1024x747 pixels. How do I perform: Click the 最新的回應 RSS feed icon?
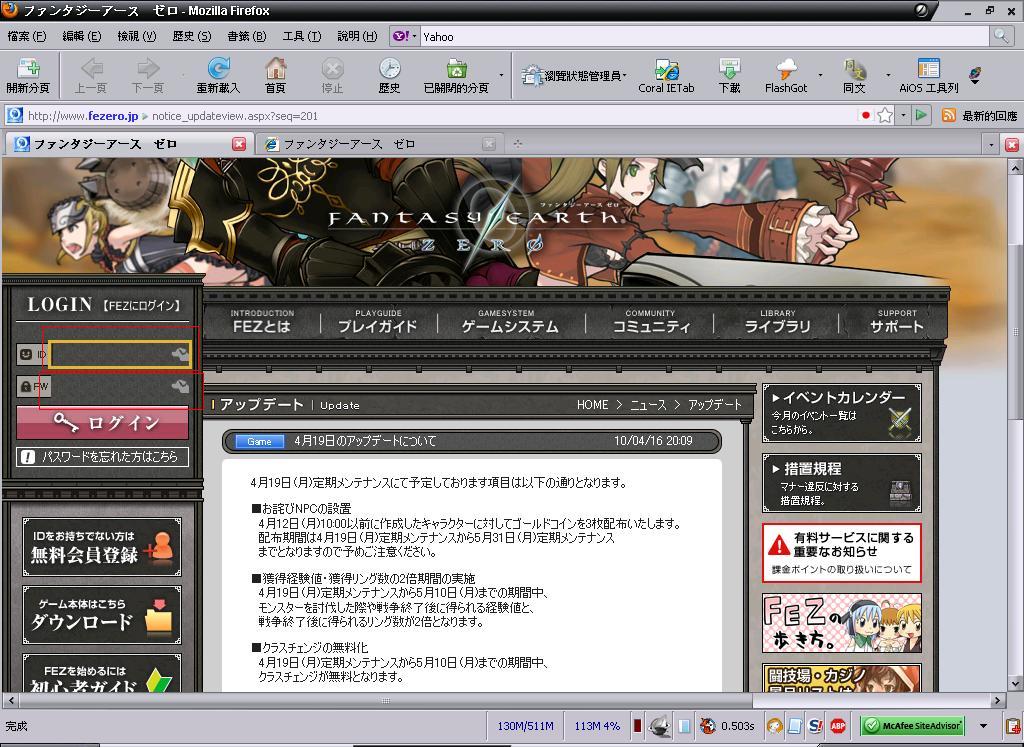tap(948, 116)
